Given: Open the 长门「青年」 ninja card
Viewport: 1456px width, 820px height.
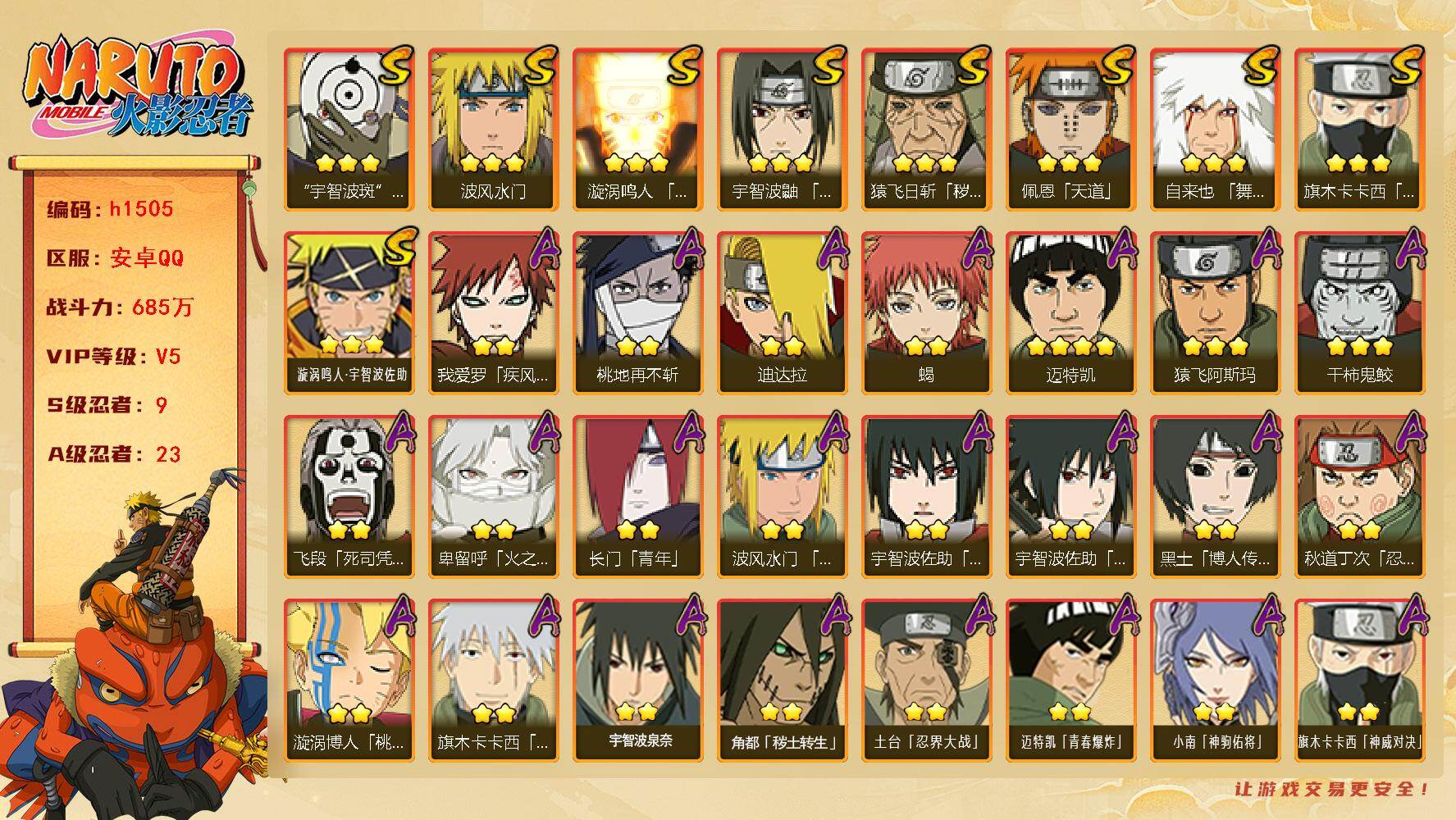Looking at the screenshot, I should [638, 497].
